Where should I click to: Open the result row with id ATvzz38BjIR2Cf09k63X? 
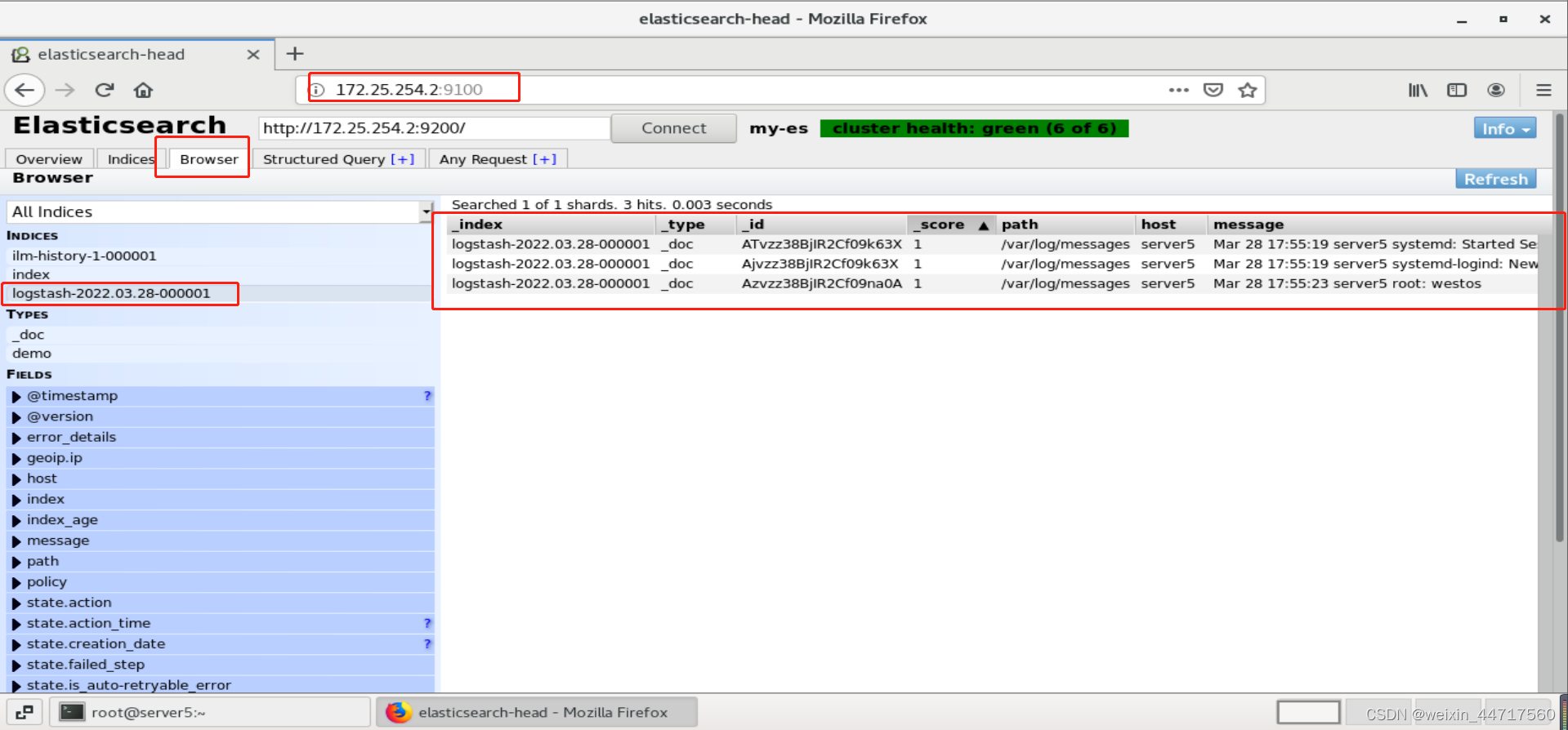click(x=992, y=244)
